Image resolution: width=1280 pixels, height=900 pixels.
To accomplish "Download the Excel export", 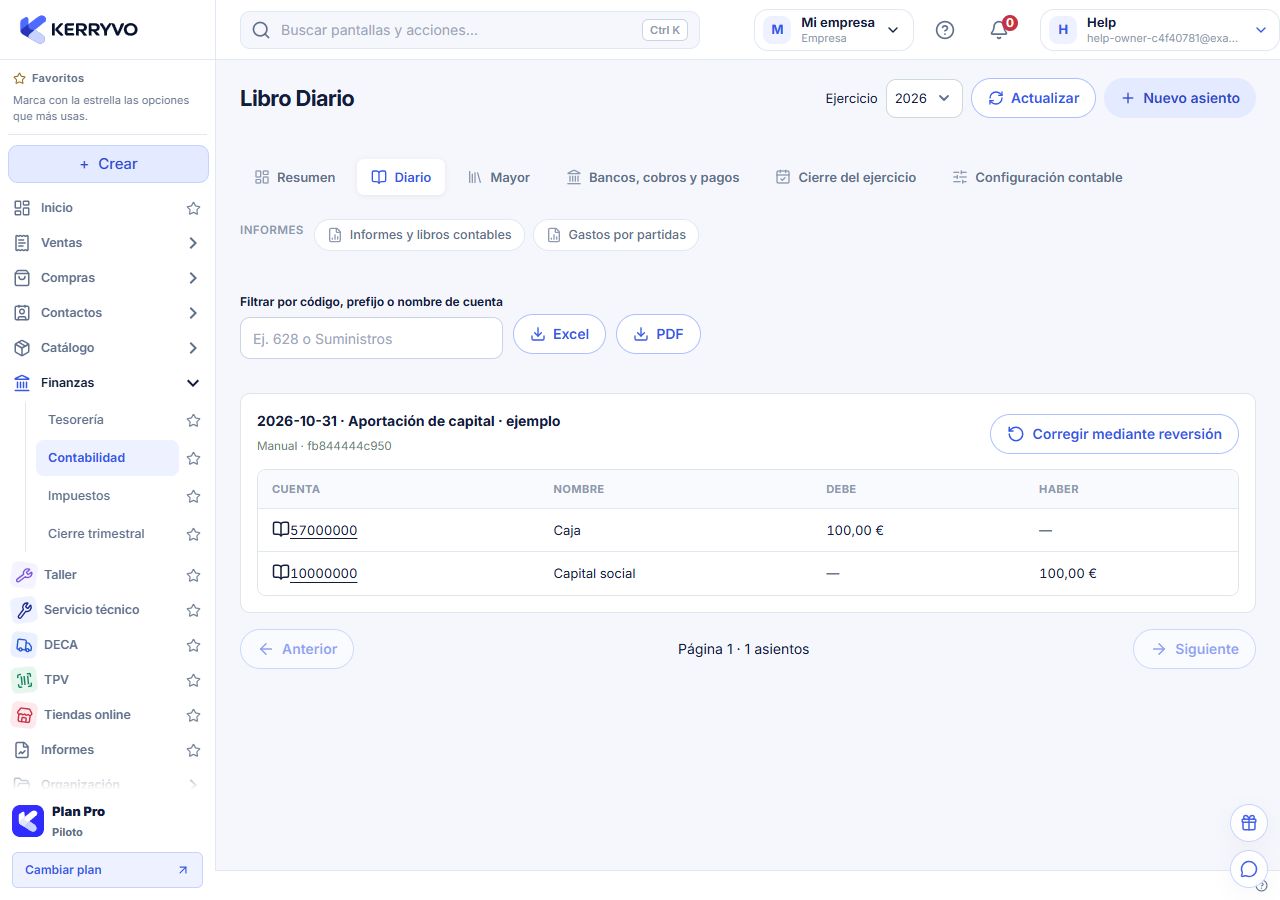I will click(x=559, y=334).
